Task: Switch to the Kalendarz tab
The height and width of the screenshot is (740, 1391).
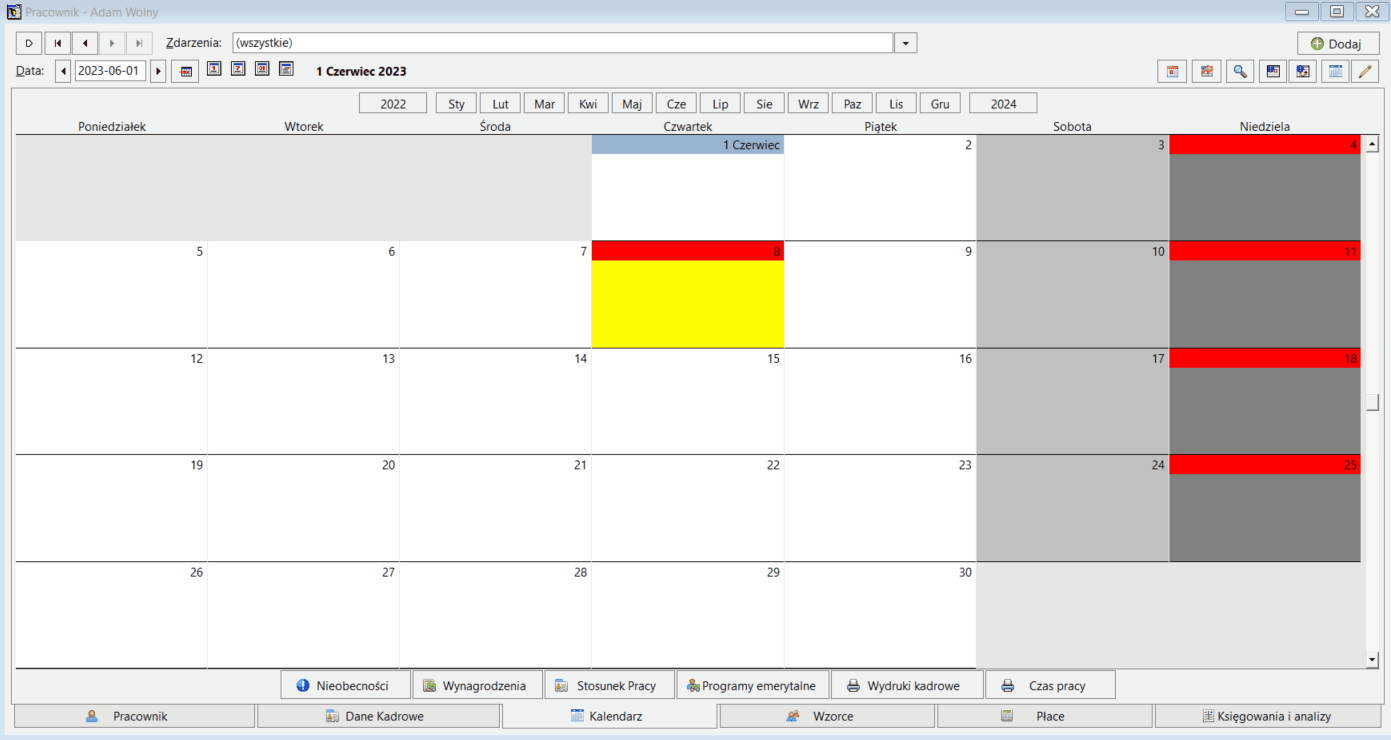Action: [x=609, y=716]
